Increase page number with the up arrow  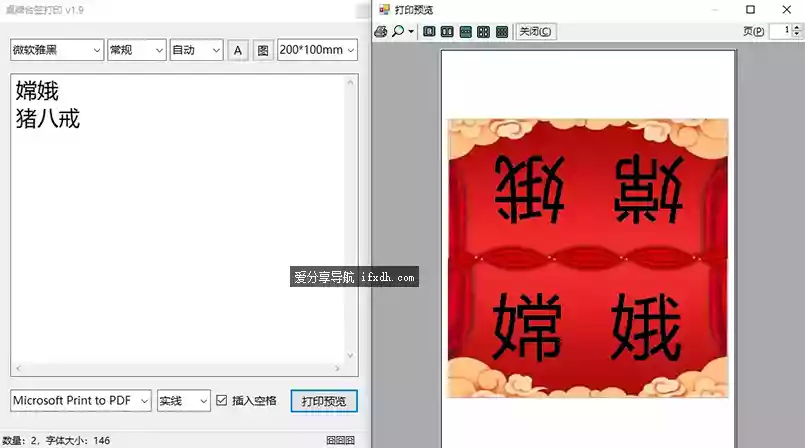click(x=796, y=28)
